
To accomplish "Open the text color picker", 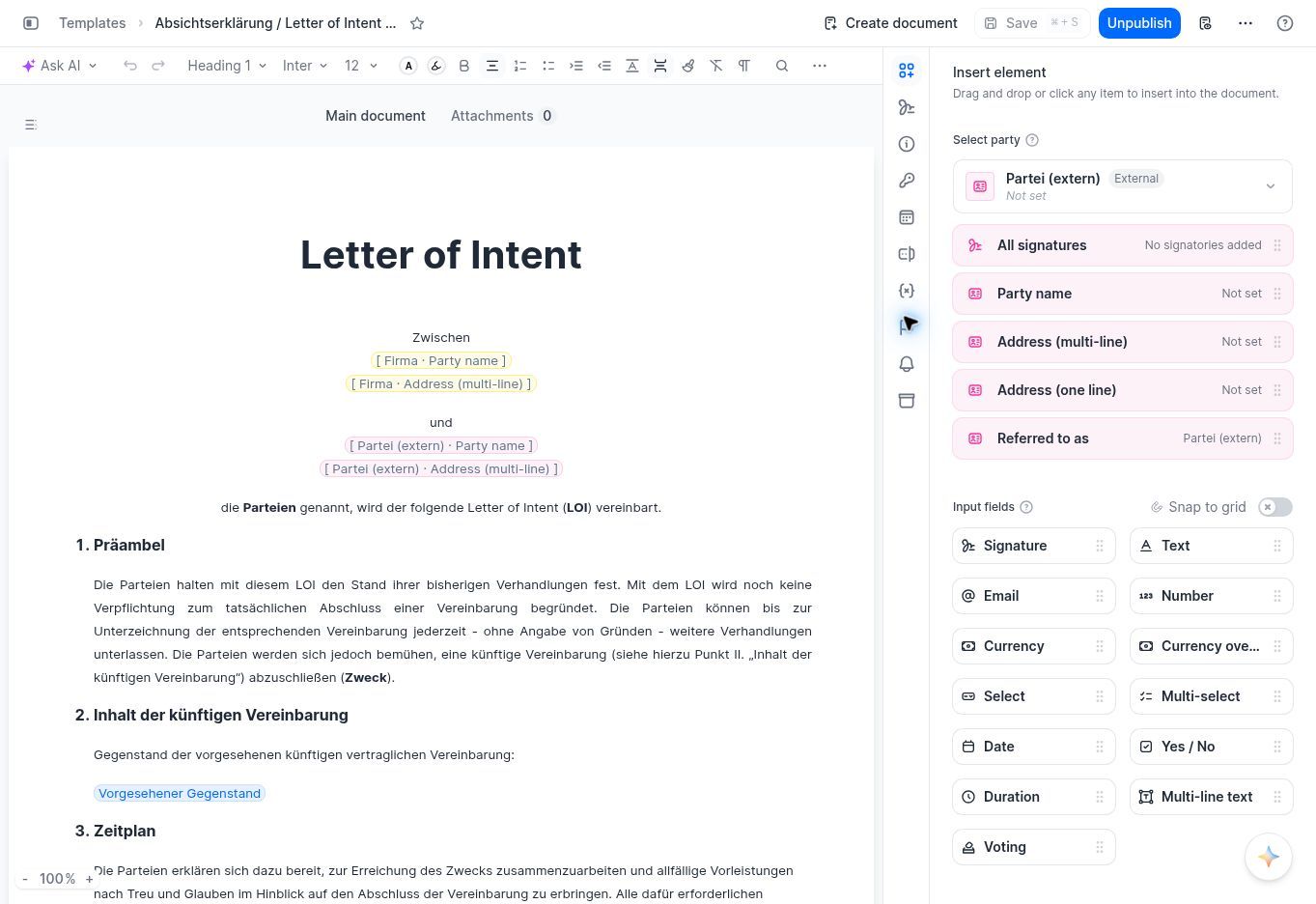I will click(408, 66).
